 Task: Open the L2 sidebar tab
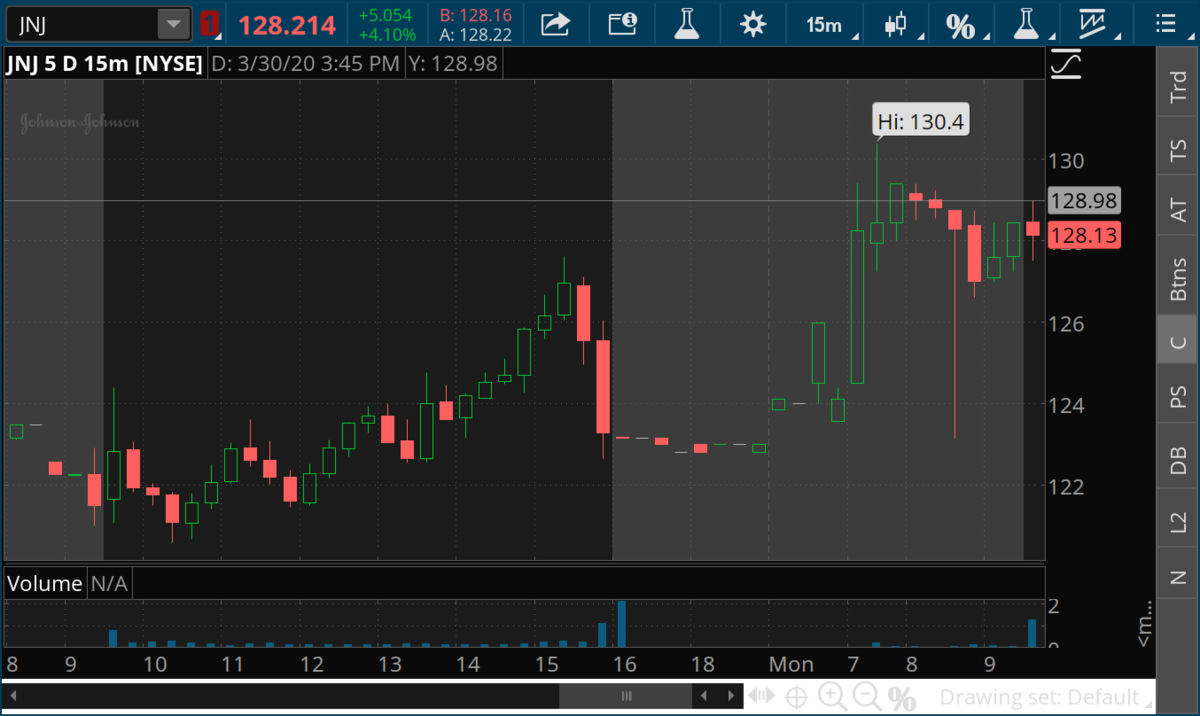1178,521
